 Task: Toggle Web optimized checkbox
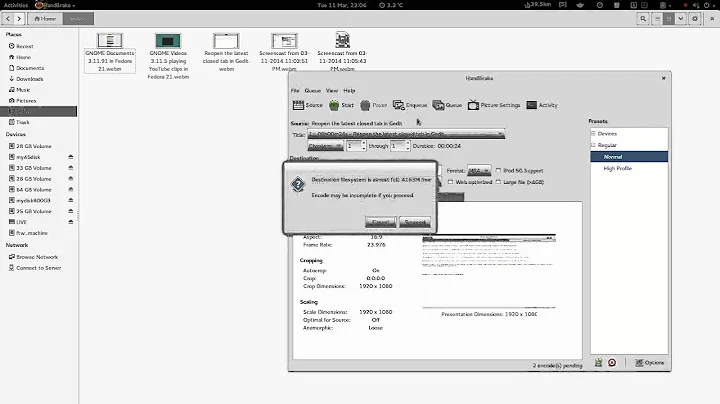click(450, 182)
